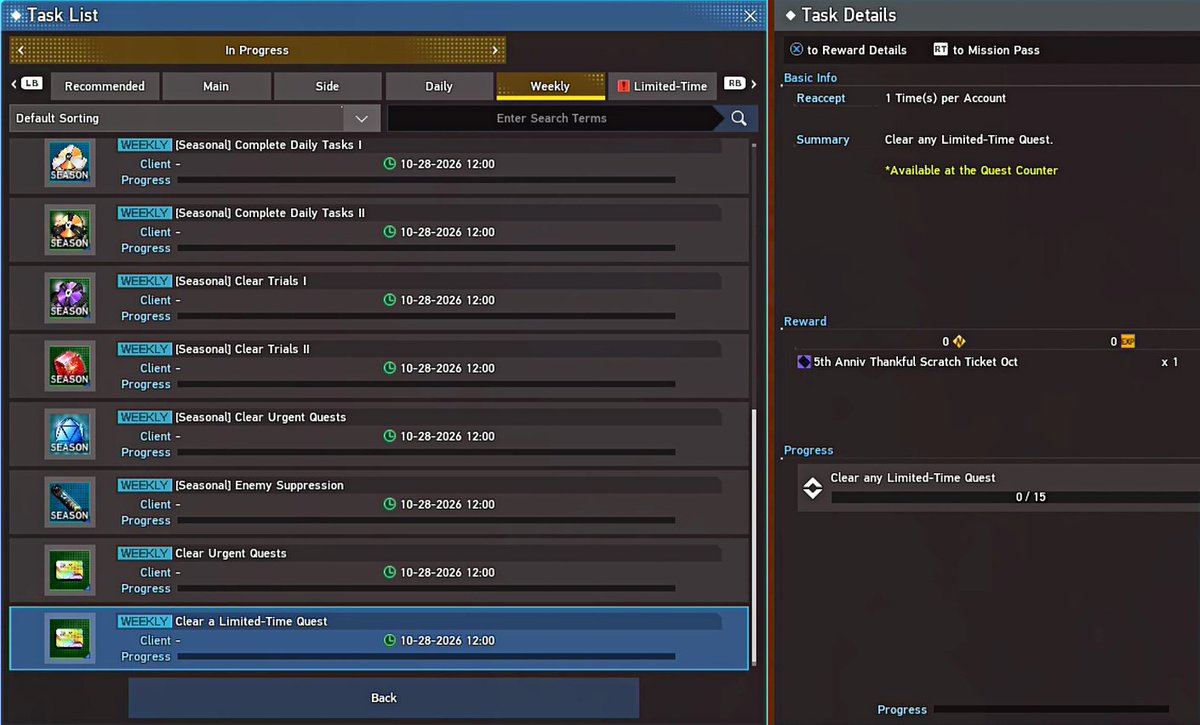Open the Side tasks tab
The width and height of the screenshot is (1200, 725).
tap(327, 86)
